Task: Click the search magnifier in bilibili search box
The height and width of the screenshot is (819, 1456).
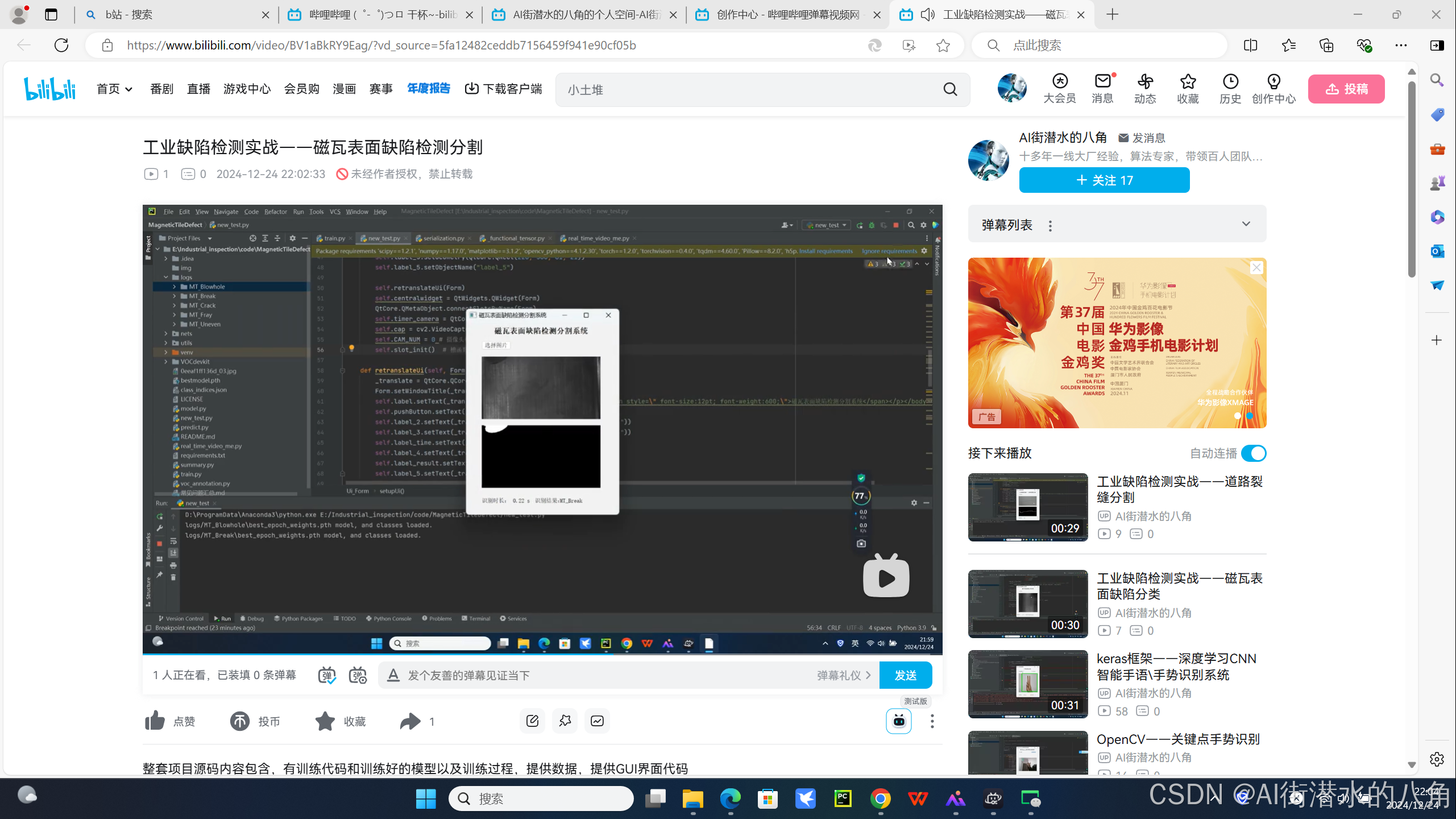Action: pos(950,89)
